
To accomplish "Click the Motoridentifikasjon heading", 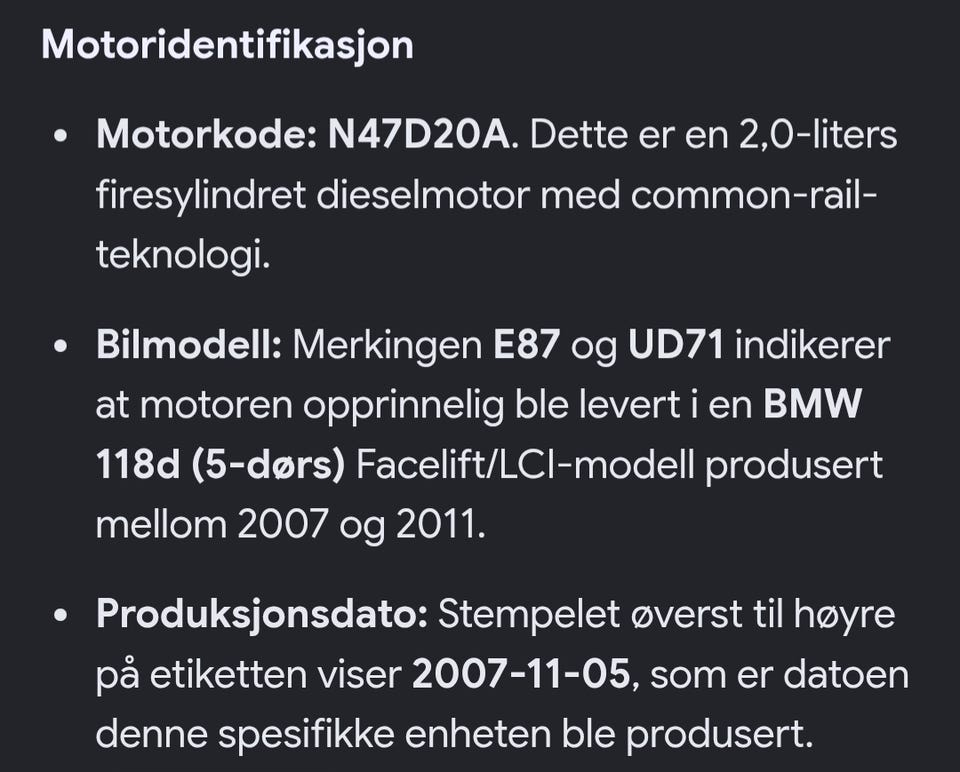I will click(227, 46).
